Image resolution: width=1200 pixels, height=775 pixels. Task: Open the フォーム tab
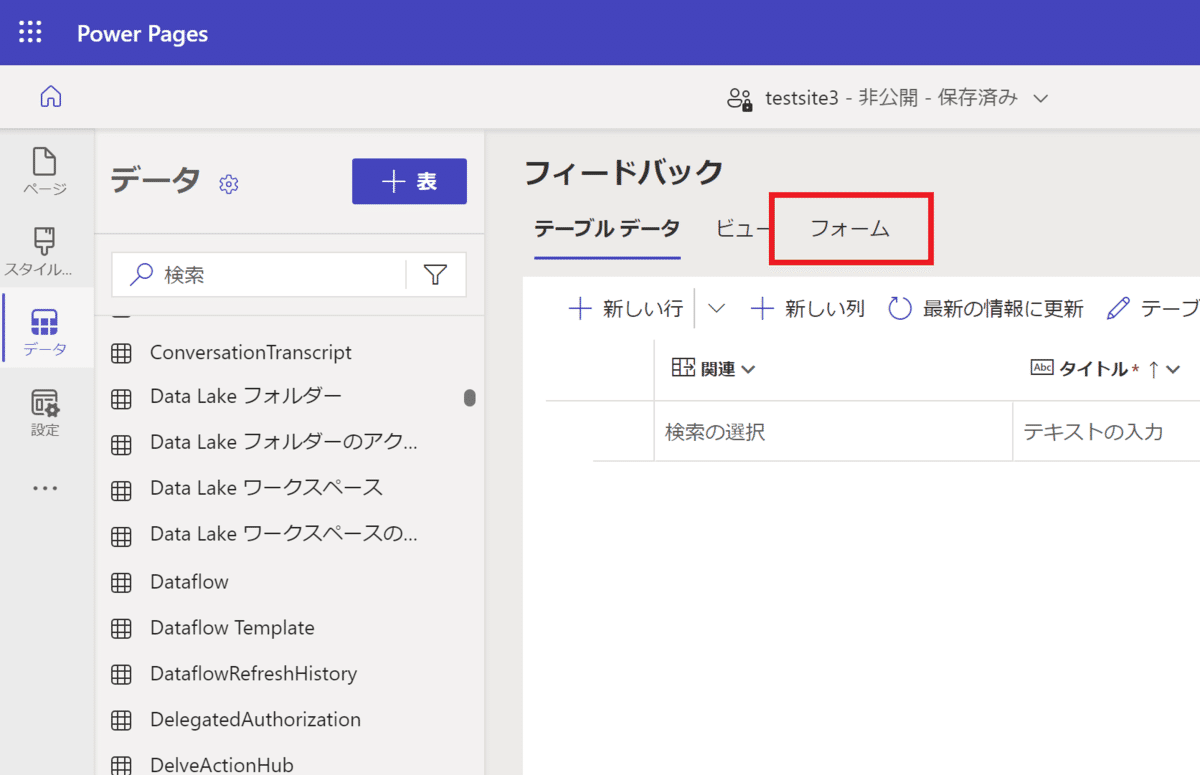(850, 229)
